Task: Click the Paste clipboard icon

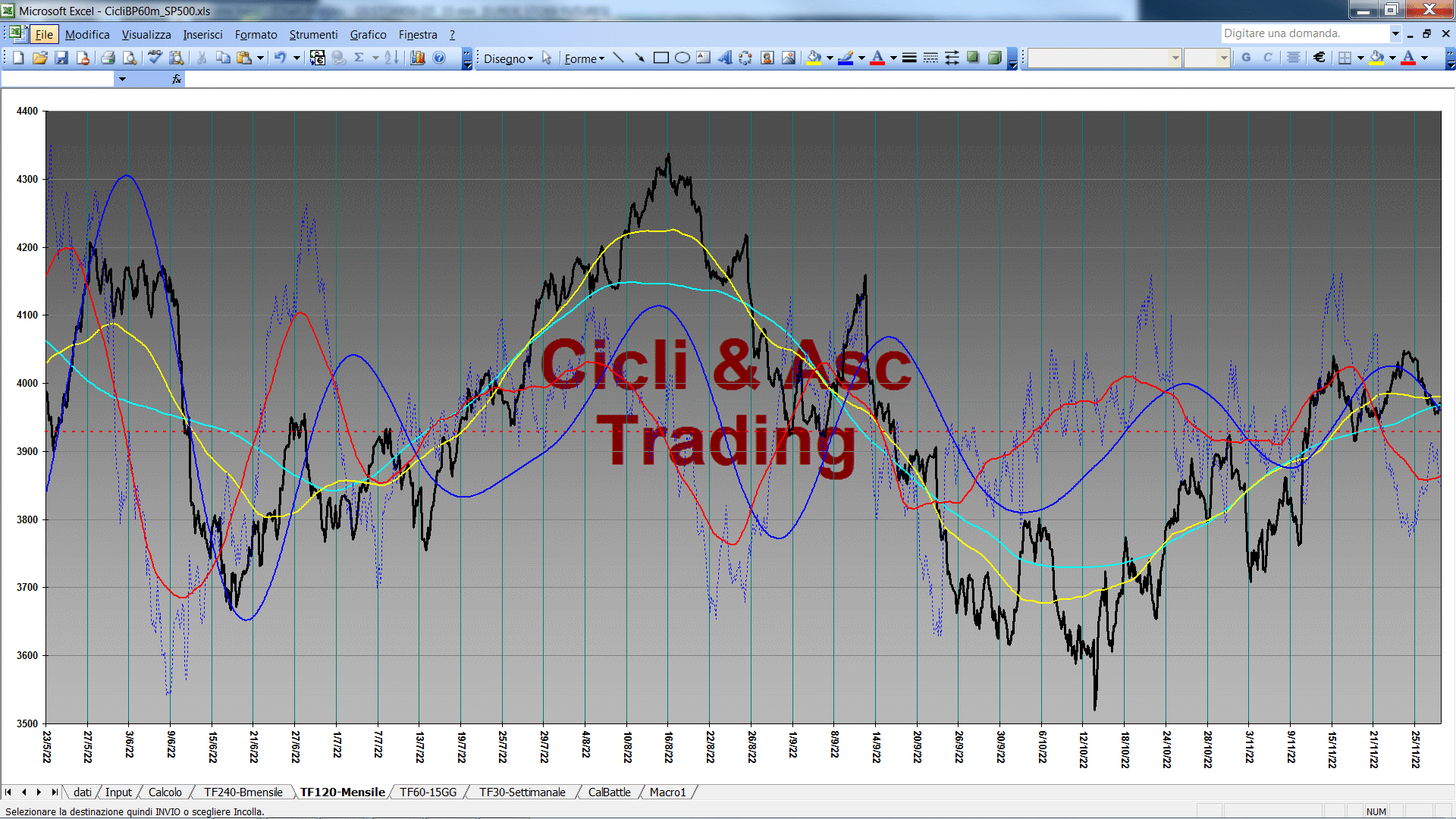Action: [244, 58]
